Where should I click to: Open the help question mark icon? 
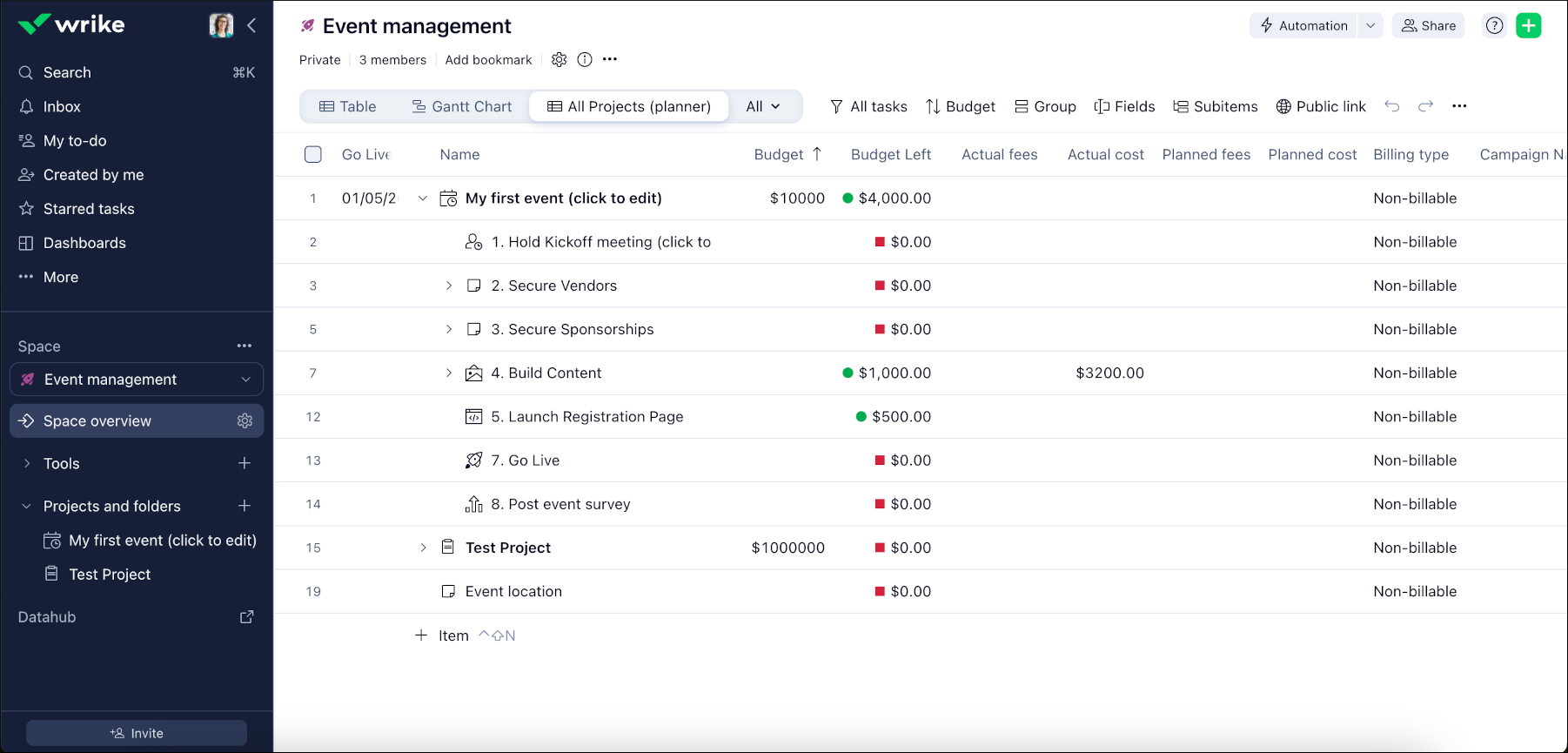(x=1494, y=25)
